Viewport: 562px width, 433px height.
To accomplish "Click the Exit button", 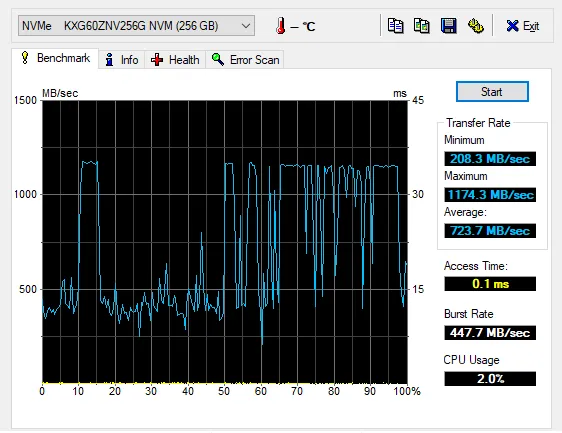I will click(523, 26).
